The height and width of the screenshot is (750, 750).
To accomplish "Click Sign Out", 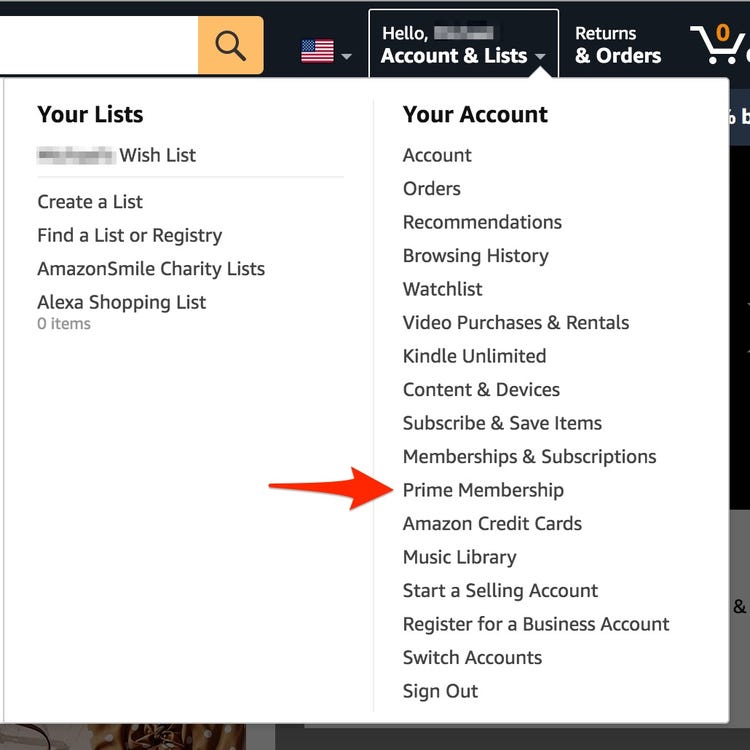I will 440,691.
